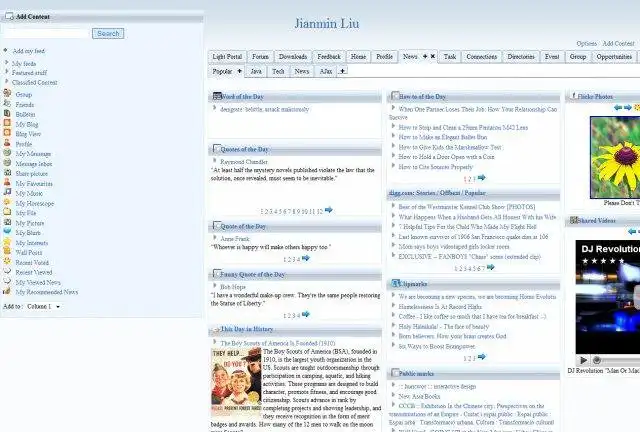Expand the My feeds tree item
Screen dimensions: 640x432
(x=7, y=63)
